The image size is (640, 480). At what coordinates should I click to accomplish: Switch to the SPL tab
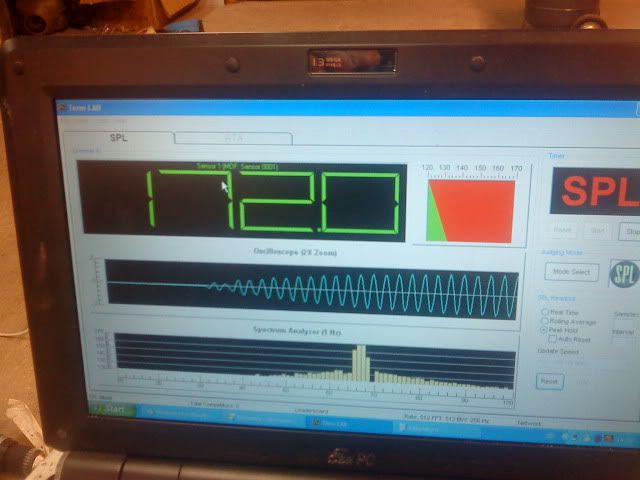(118, 138)
